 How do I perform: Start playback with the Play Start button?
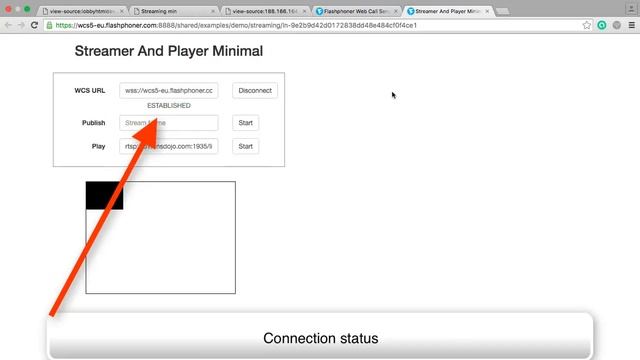pyautogui.click(x=245, y=147)
